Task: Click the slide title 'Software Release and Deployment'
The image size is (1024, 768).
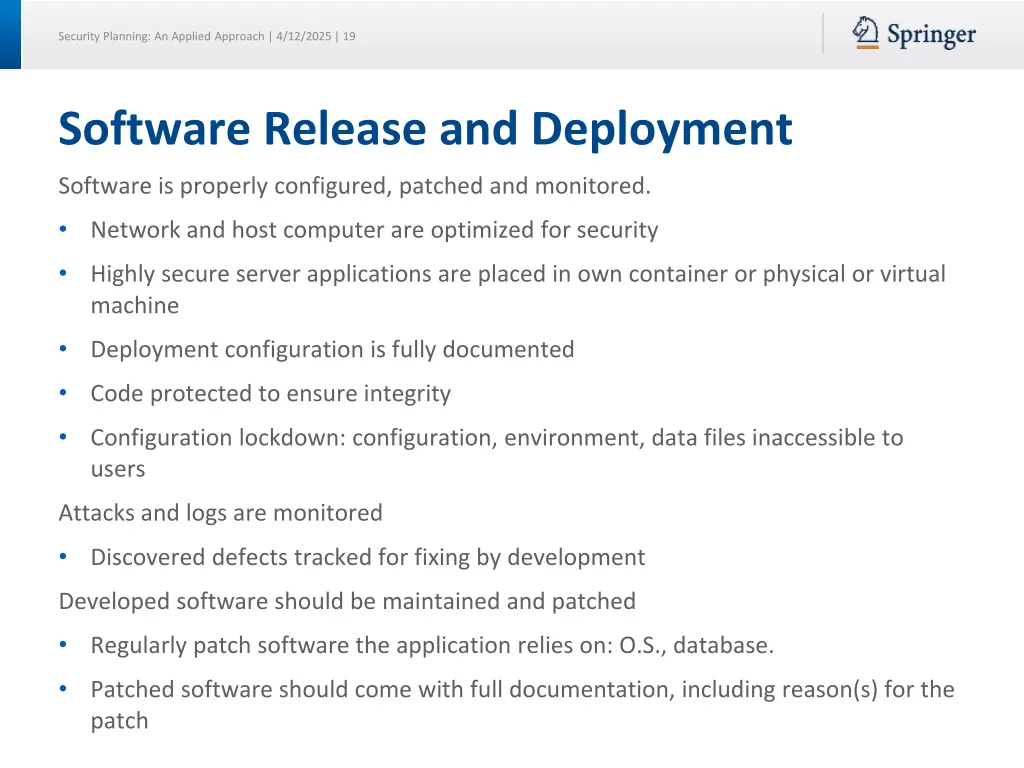Action: [425, 129]
